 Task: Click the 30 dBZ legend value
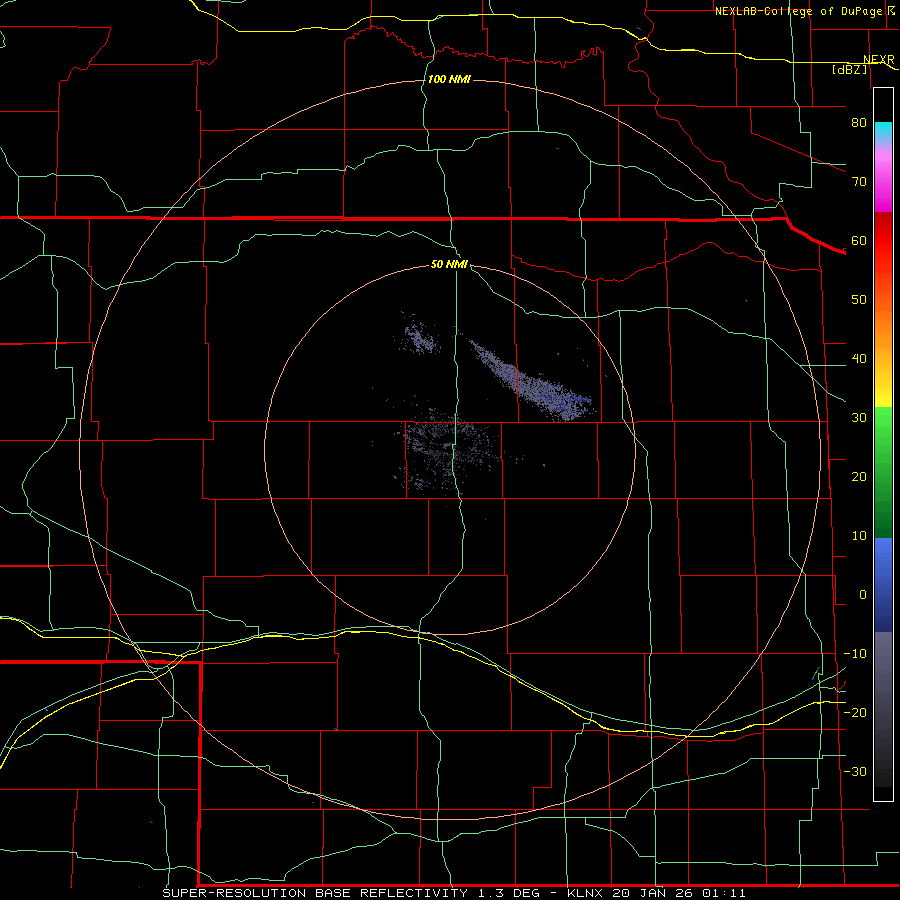pos(859,417)
